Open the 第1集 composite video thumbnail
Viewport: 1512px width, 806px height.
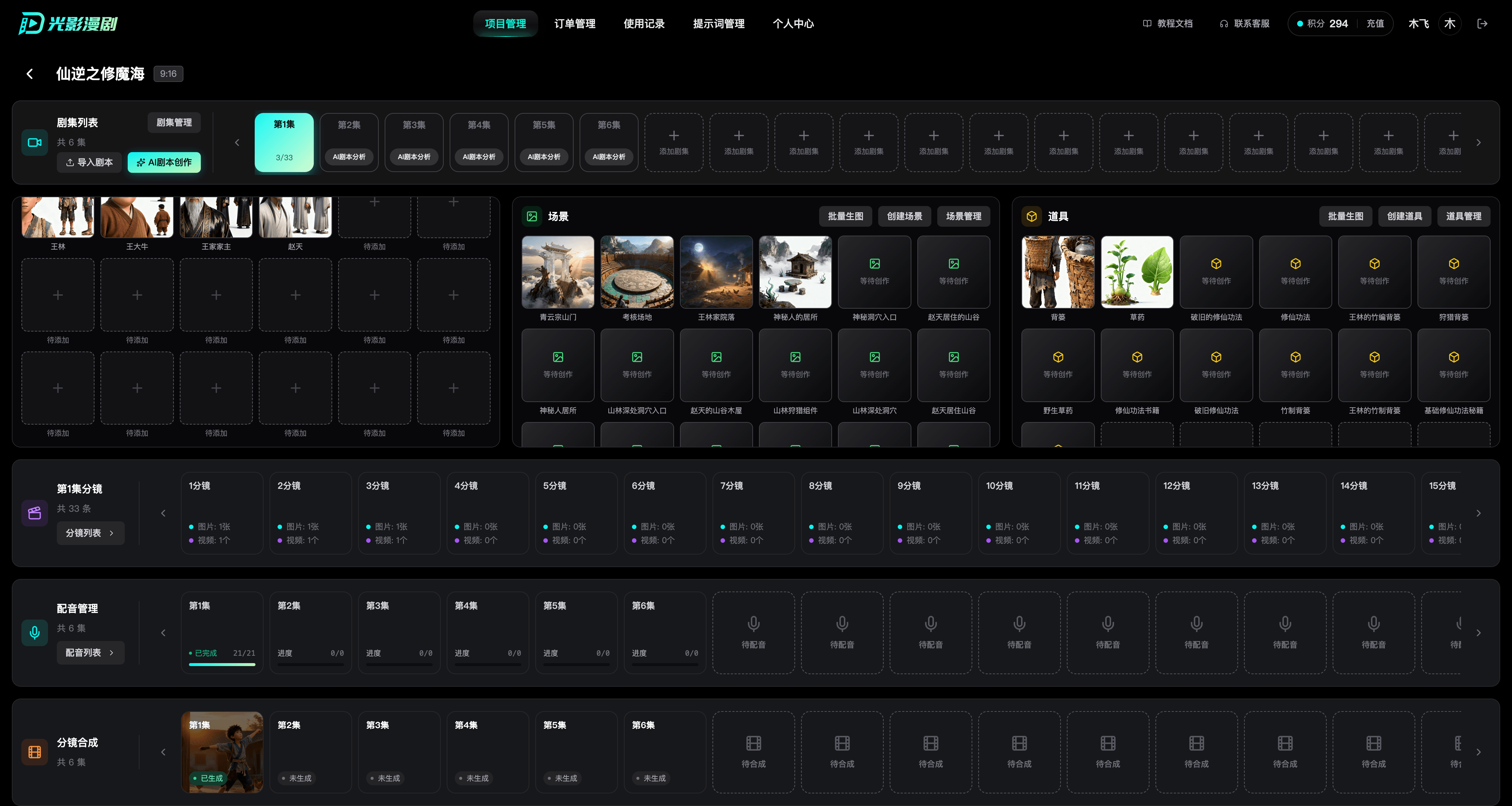(222, 752)
